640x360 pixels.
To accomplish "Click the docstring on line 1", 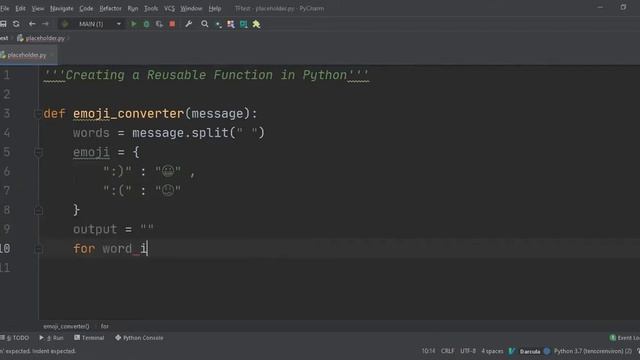I will click(206, 75).
